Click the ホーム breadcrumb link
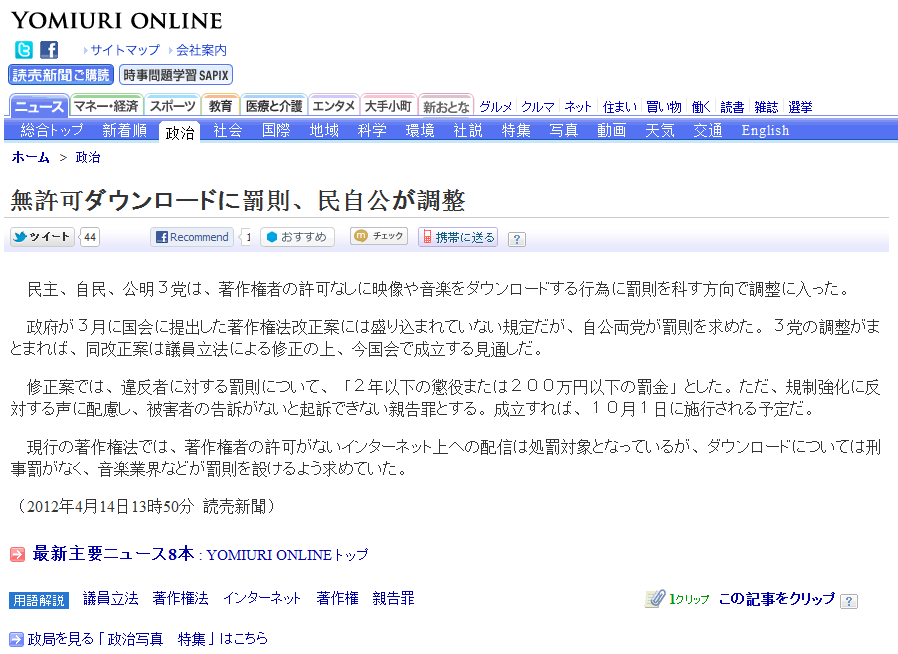 click(30, 157)
